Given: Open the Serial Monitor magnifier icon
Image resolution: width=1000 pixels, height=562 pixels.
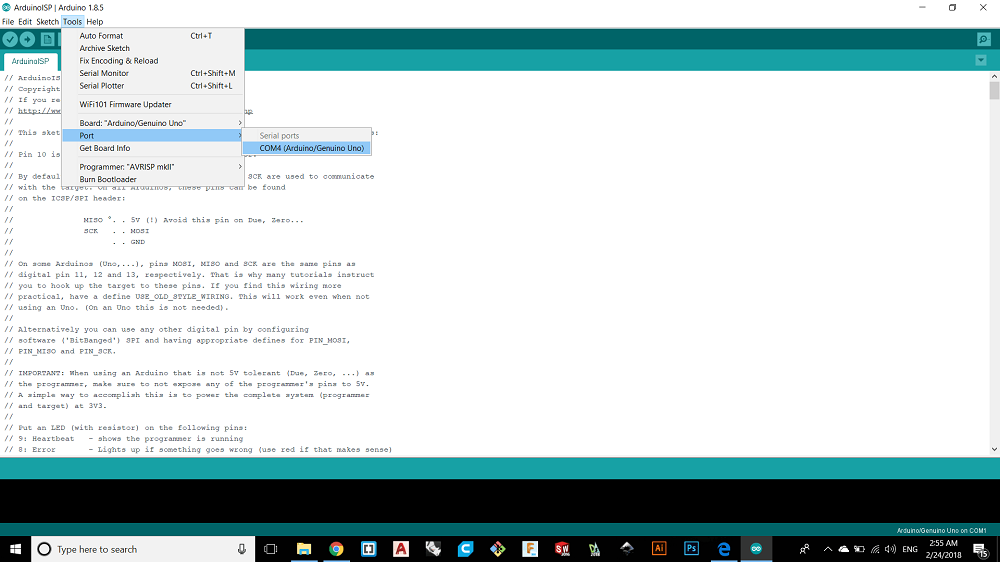Looking at the screenshot, I should tap(984, 40).
